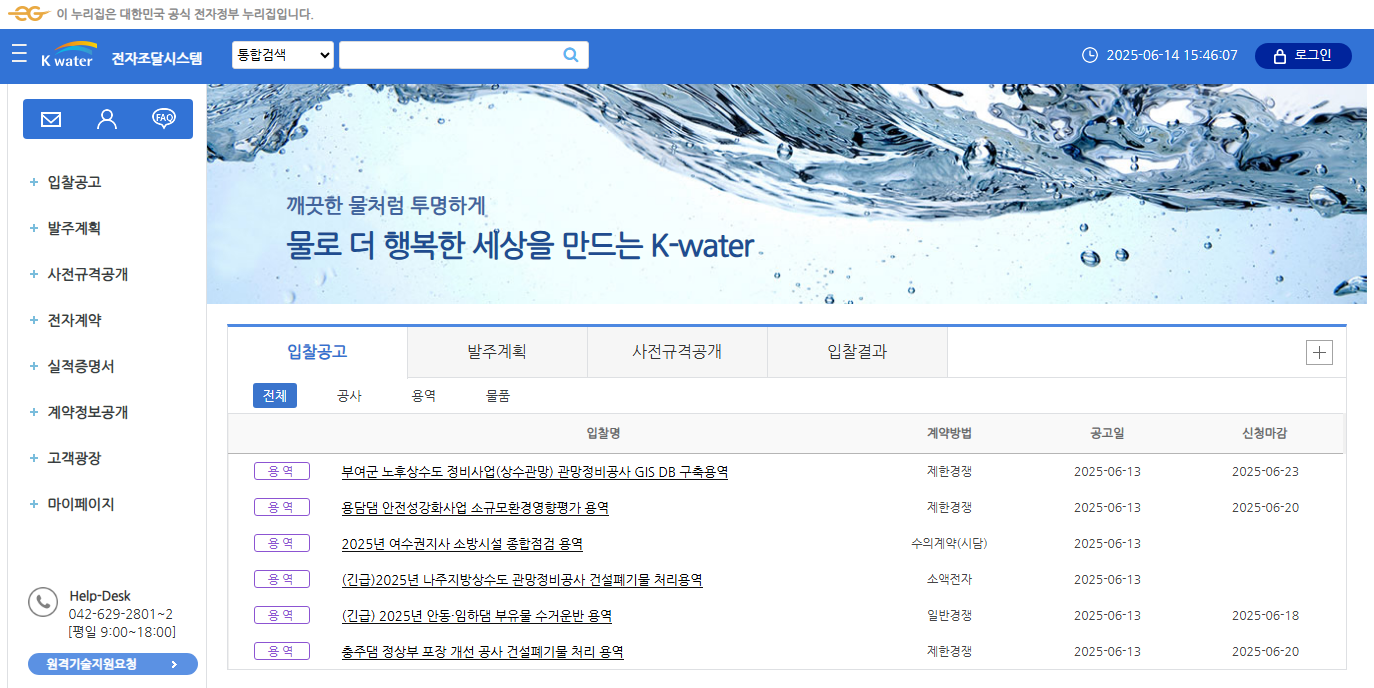
Task: Click the 공고일 column header
Action: click(x=1107, y=433)
